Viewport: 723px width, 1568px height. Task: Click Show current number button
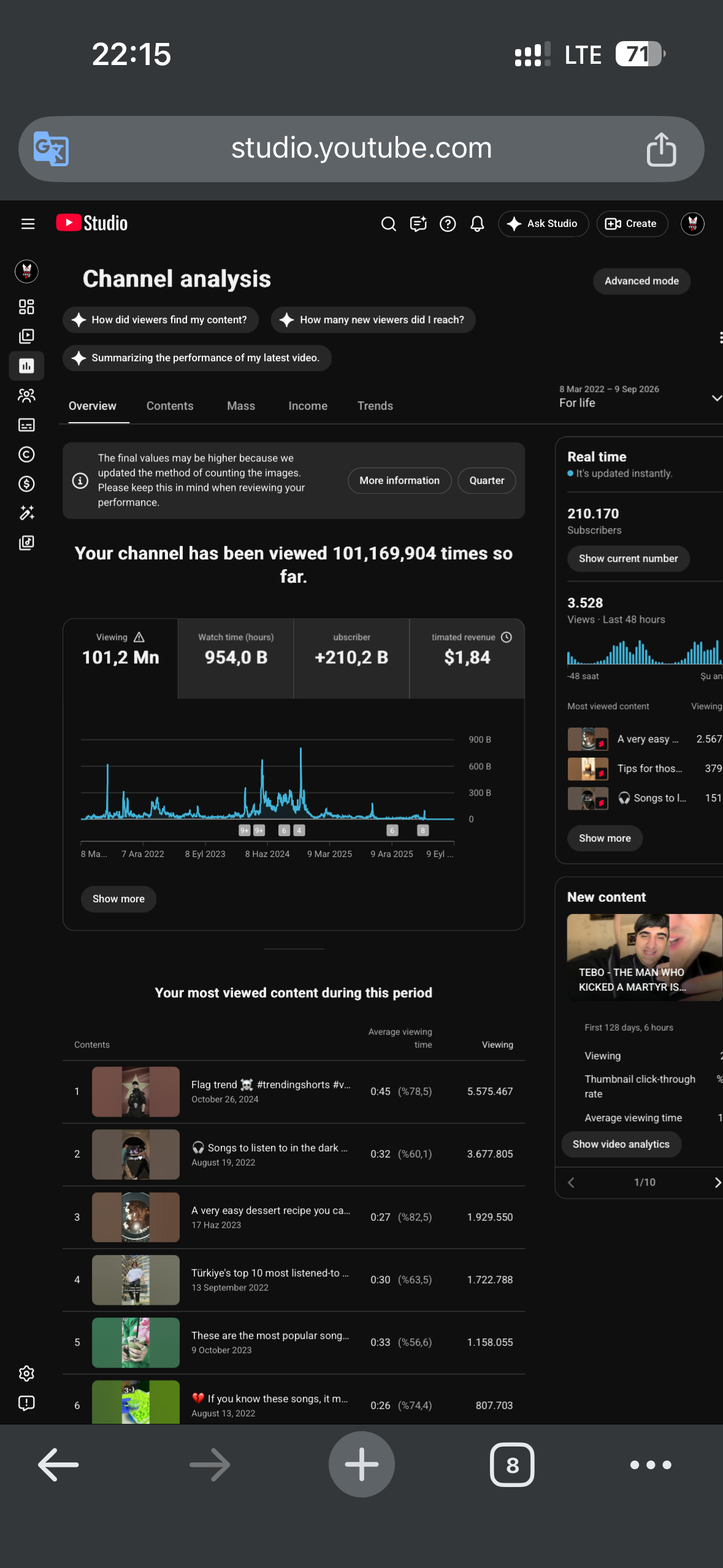pos(629,559)
